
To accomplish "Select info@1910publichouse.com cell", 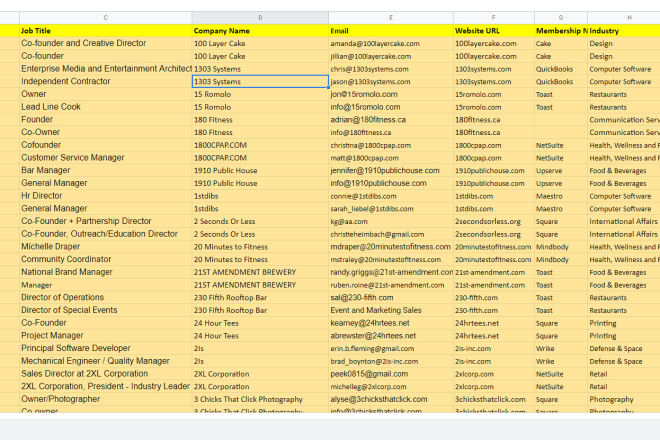I will pyautogui.click(x=391, y=183).
